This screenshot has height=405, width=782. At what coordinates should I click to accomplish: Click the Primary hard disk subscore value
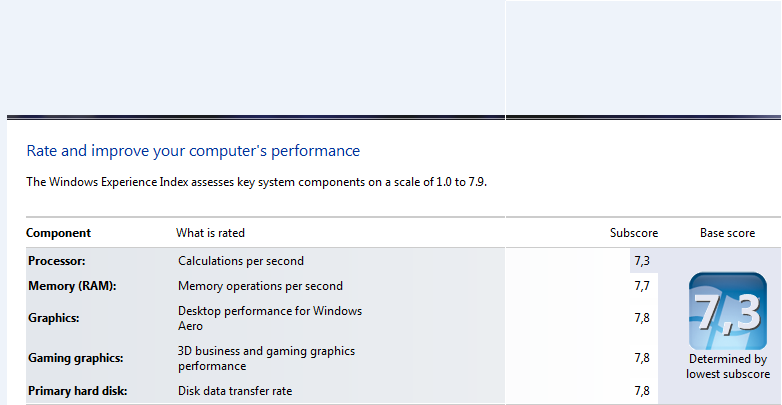(x=642, y=391)
